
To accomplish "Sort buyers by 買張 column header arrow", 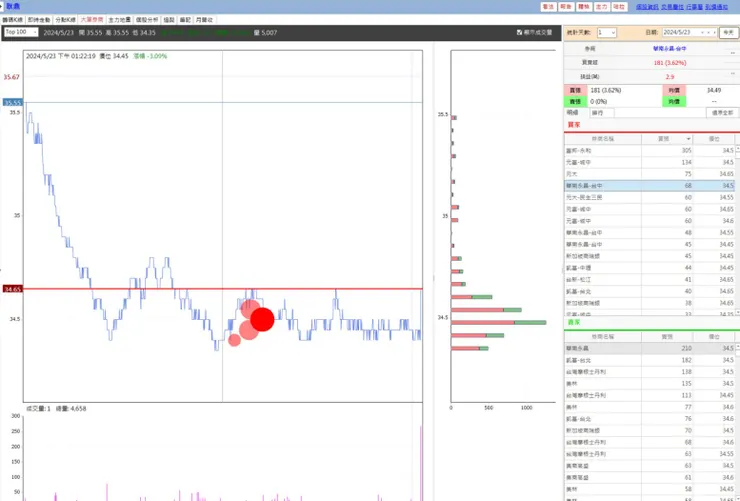I will 689,139.
